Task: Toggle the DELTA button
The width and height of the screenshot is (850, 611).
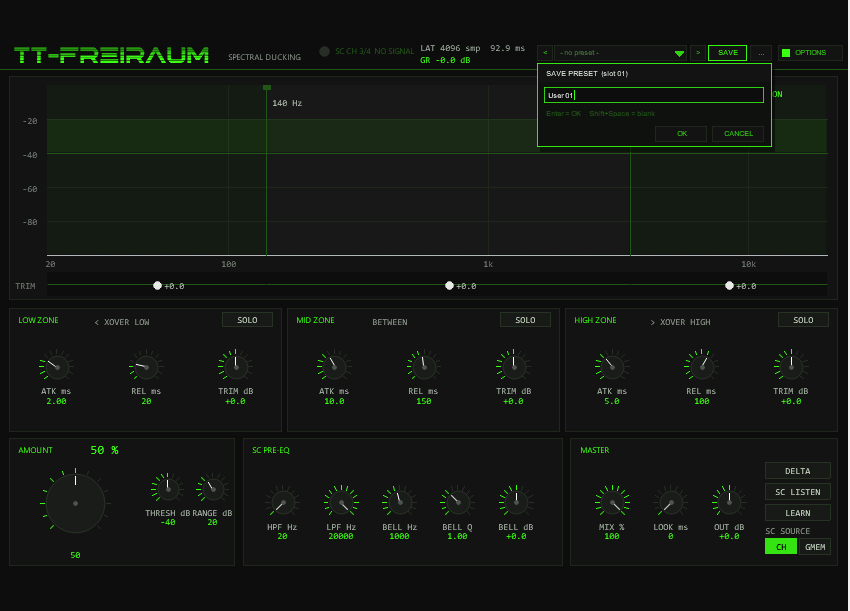Action: tap(797, 471)
